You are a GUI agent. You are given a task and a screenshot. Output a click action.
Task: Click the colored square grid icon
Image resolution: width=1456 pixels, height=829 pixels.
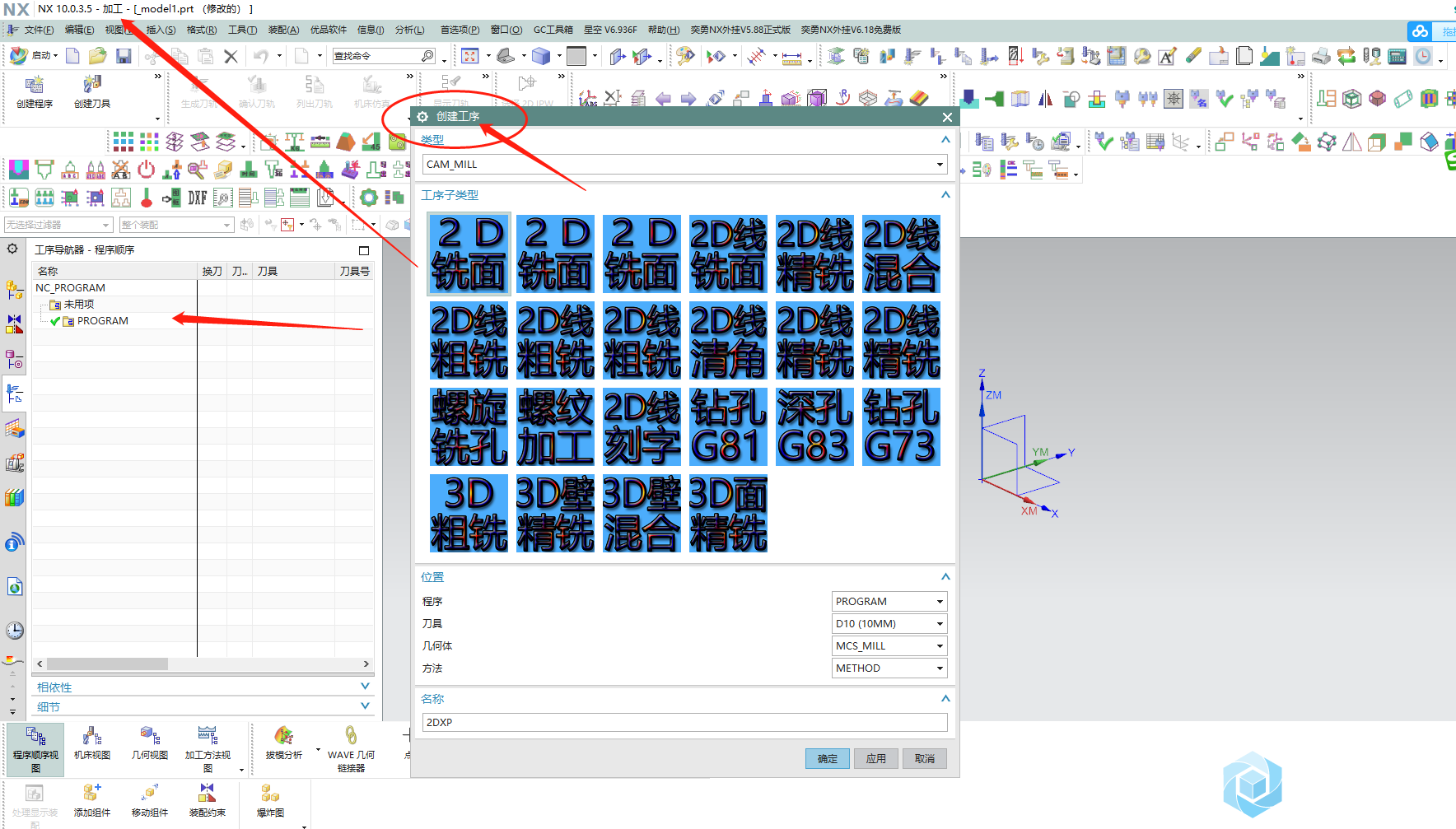click(123, 142)
